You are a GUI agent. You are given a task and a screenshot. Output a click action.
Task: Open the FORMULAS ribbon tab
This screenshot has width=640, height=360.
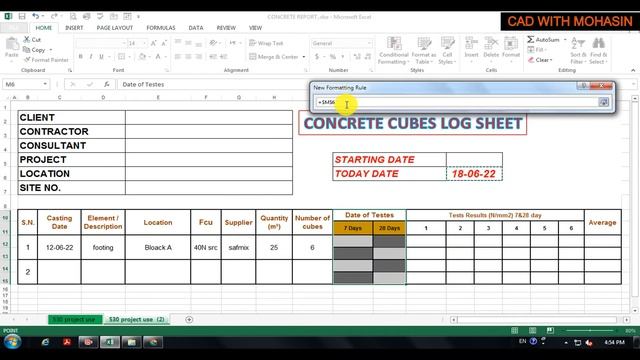(161, 28)
